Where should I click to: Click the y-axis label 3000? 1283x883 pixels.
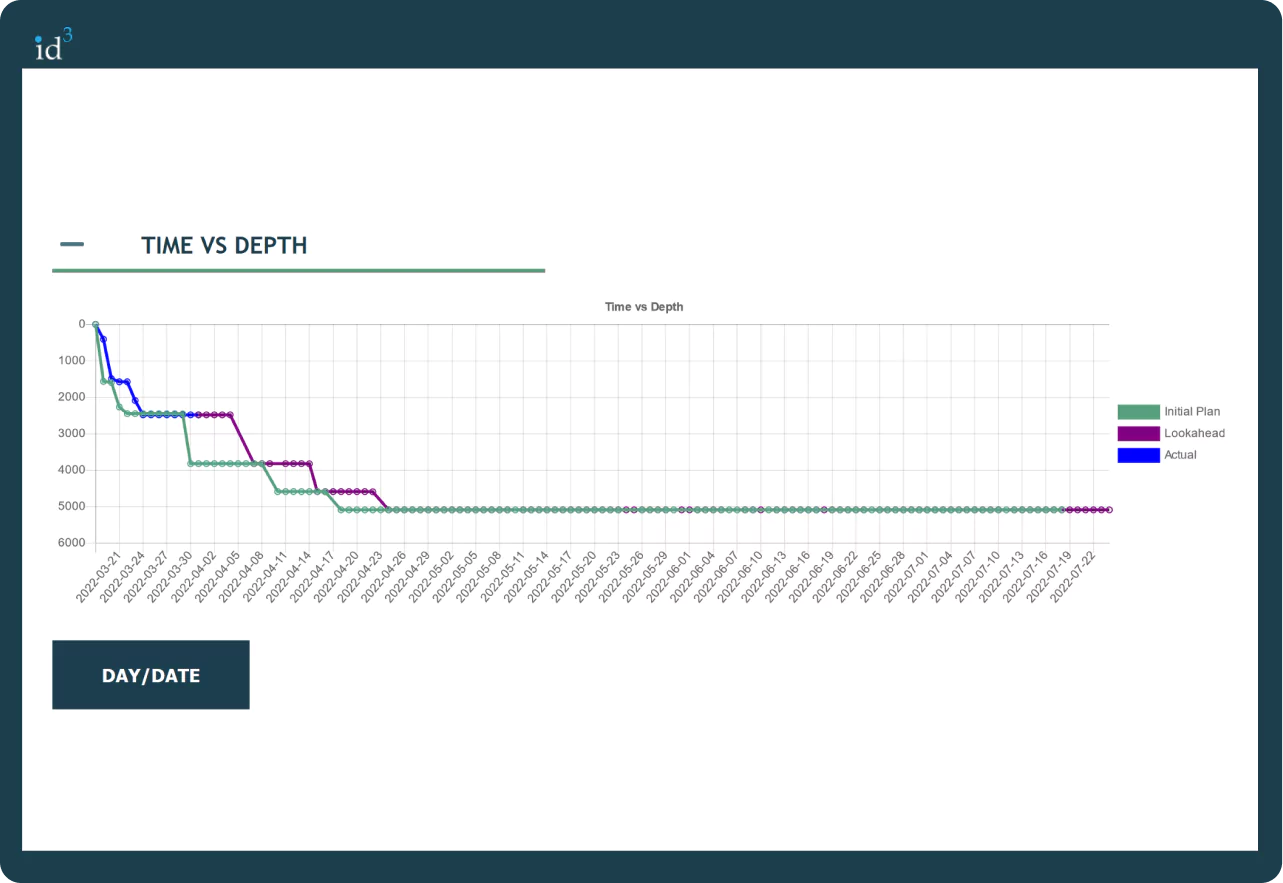(73, 433)
